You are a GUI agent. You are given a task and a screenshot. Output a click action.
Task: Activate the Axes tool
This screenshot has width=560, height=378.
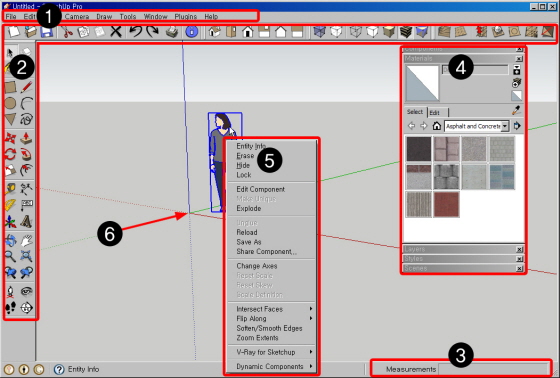coord(10,222)
